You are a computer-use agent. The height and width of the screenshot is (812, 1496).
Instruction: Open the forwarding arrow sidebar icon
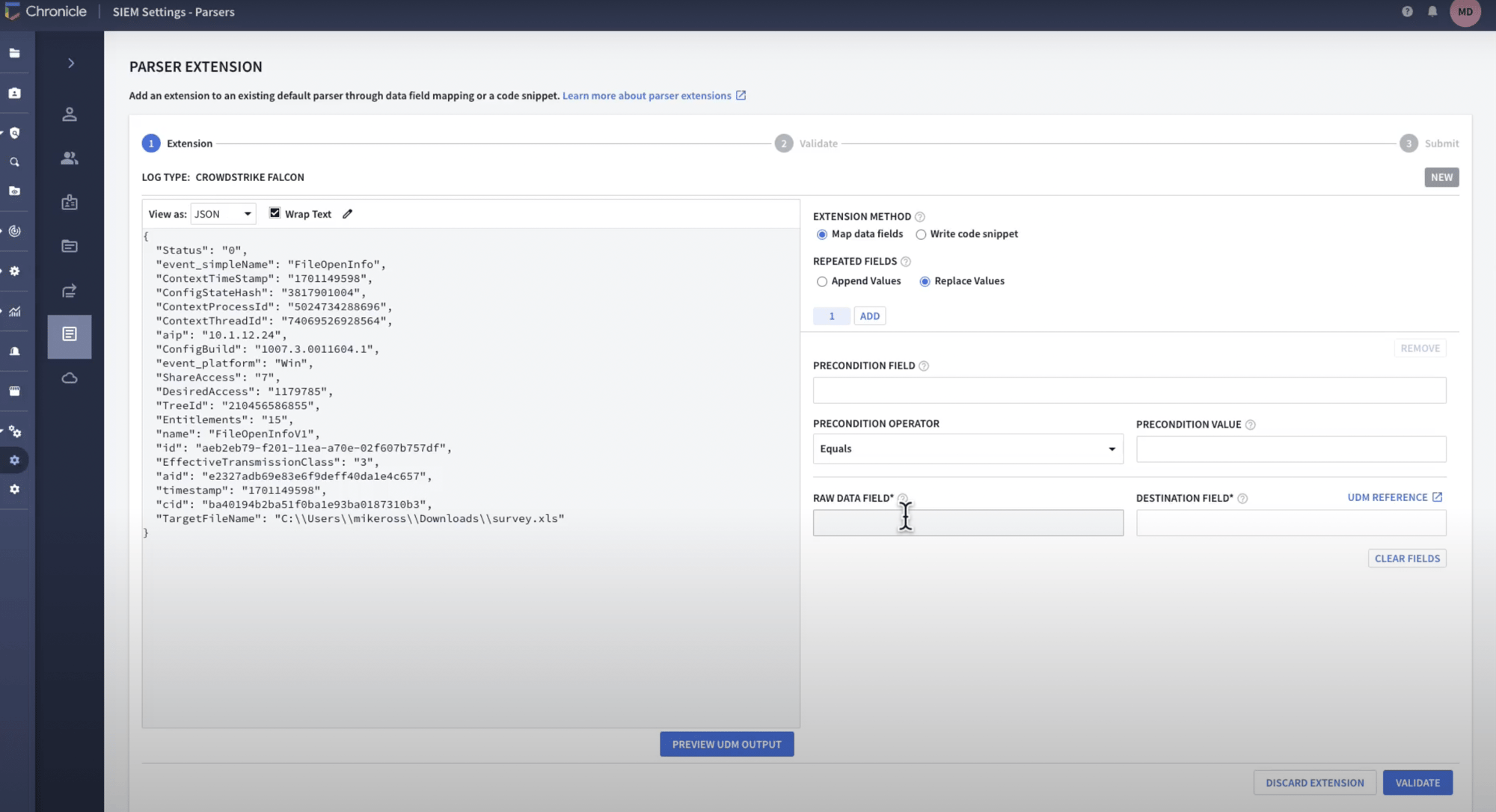(70, 291)
